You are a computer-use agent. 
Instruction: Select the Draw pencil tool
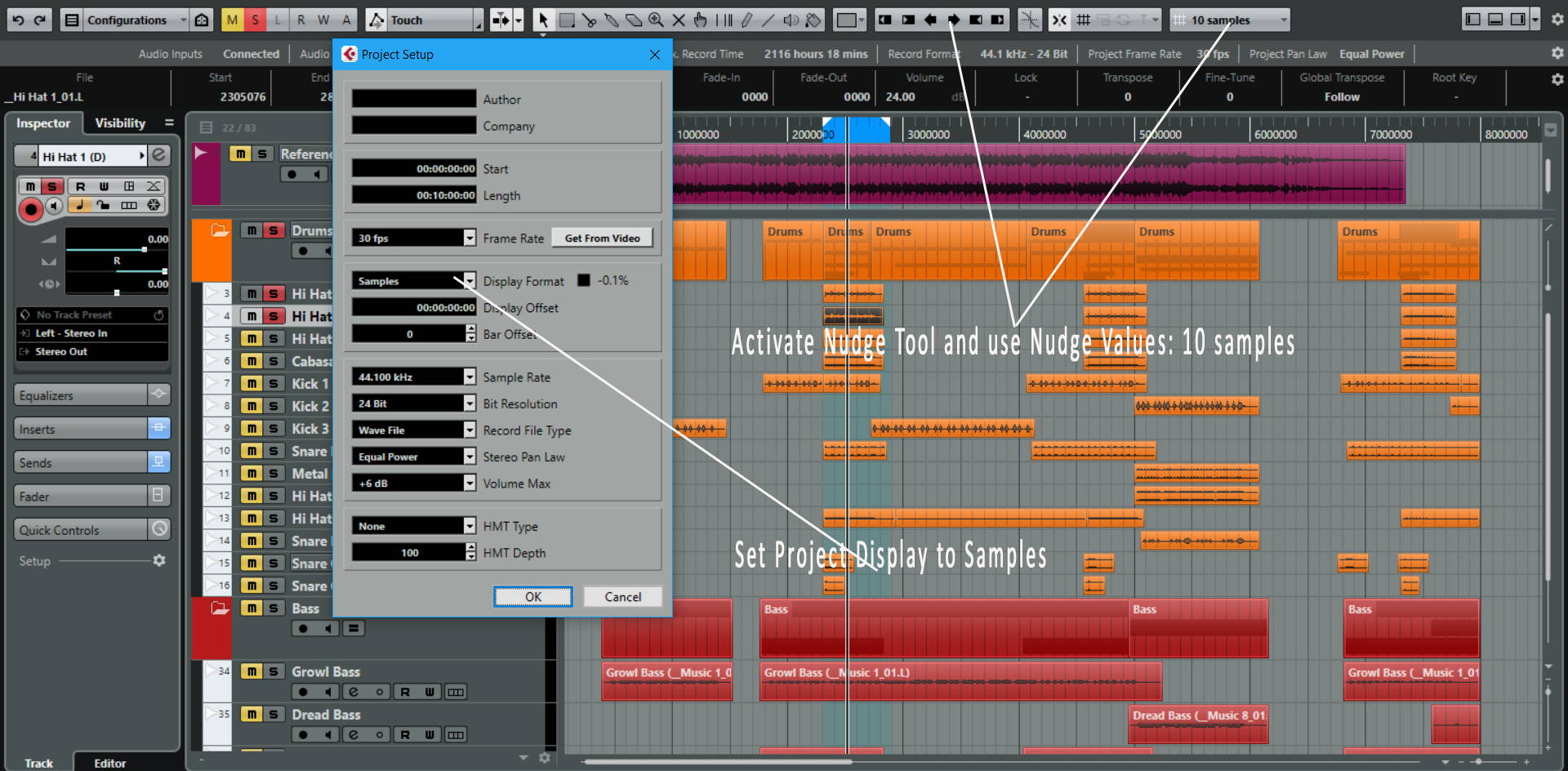coord(746,20)
